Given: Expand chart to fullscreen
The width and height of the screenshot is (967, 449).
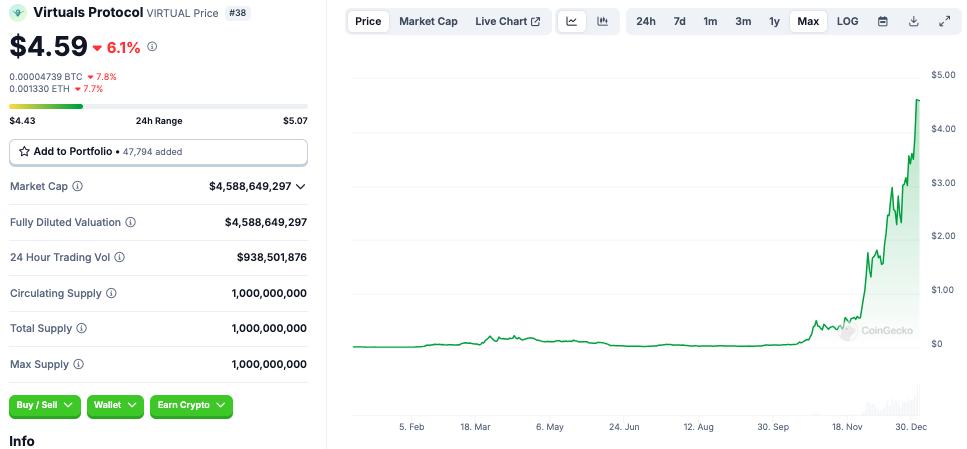Looking at the screenshot, I should (945, 21).
